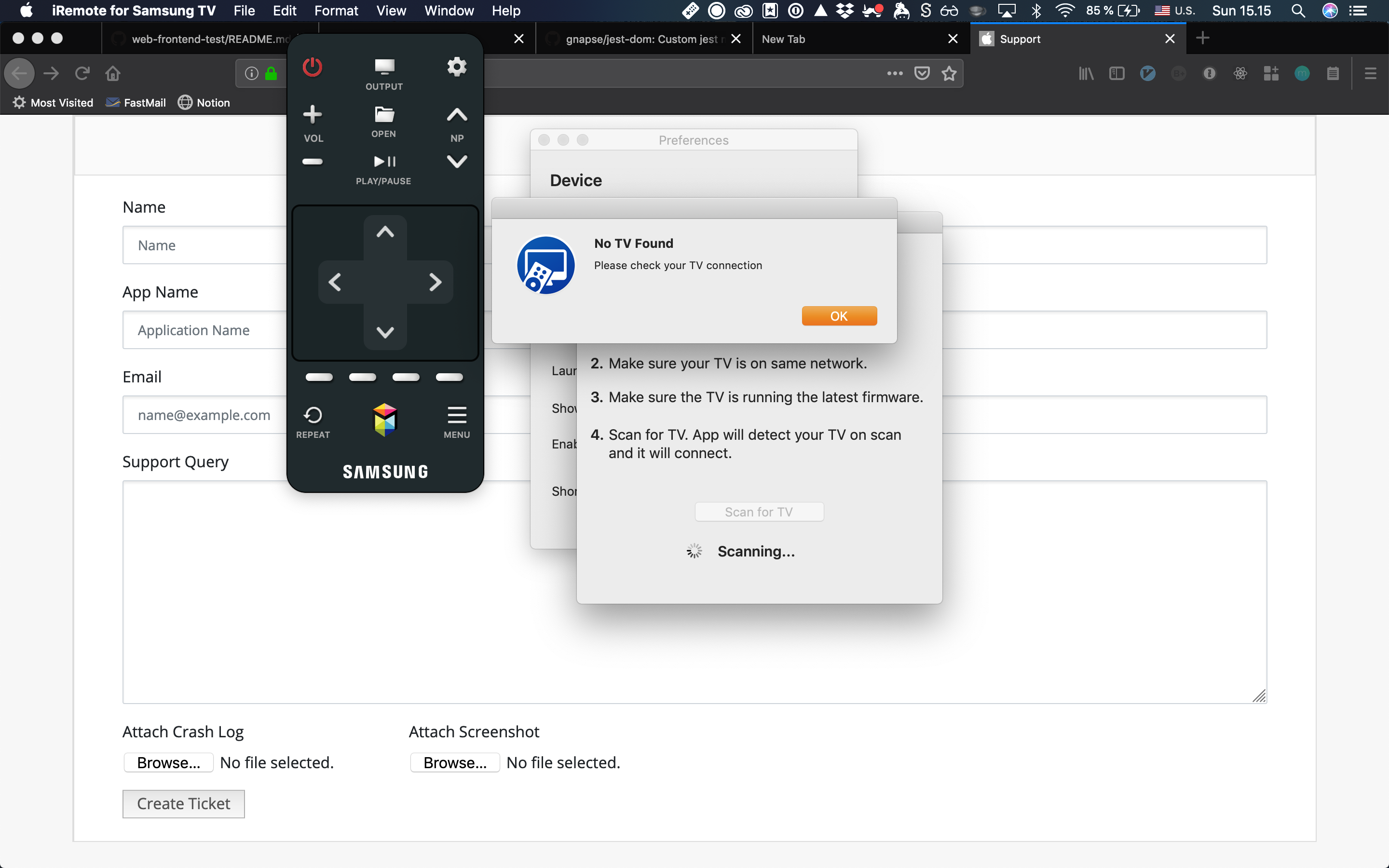Screen dimensions: 1389x868
Task: Open Bluetooth menu bar icon
Action: click(1036, 10)
